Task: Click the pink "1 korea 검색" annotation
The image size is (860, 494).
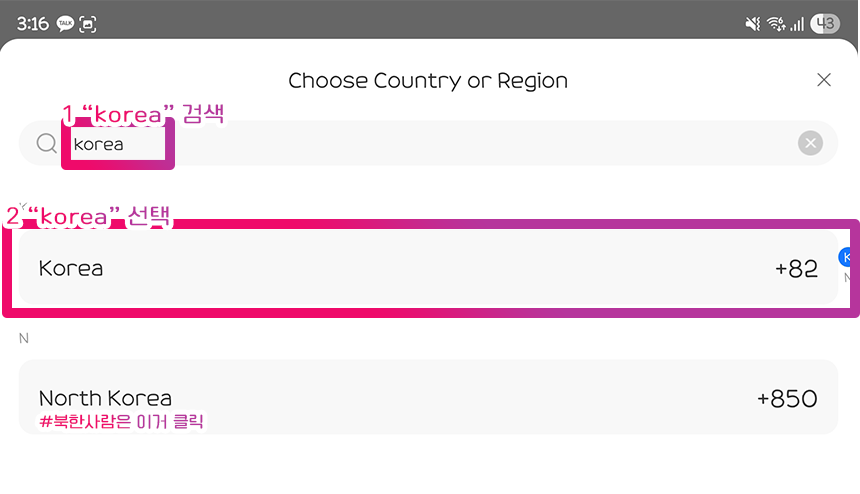Action: click(x=142, y=114)
